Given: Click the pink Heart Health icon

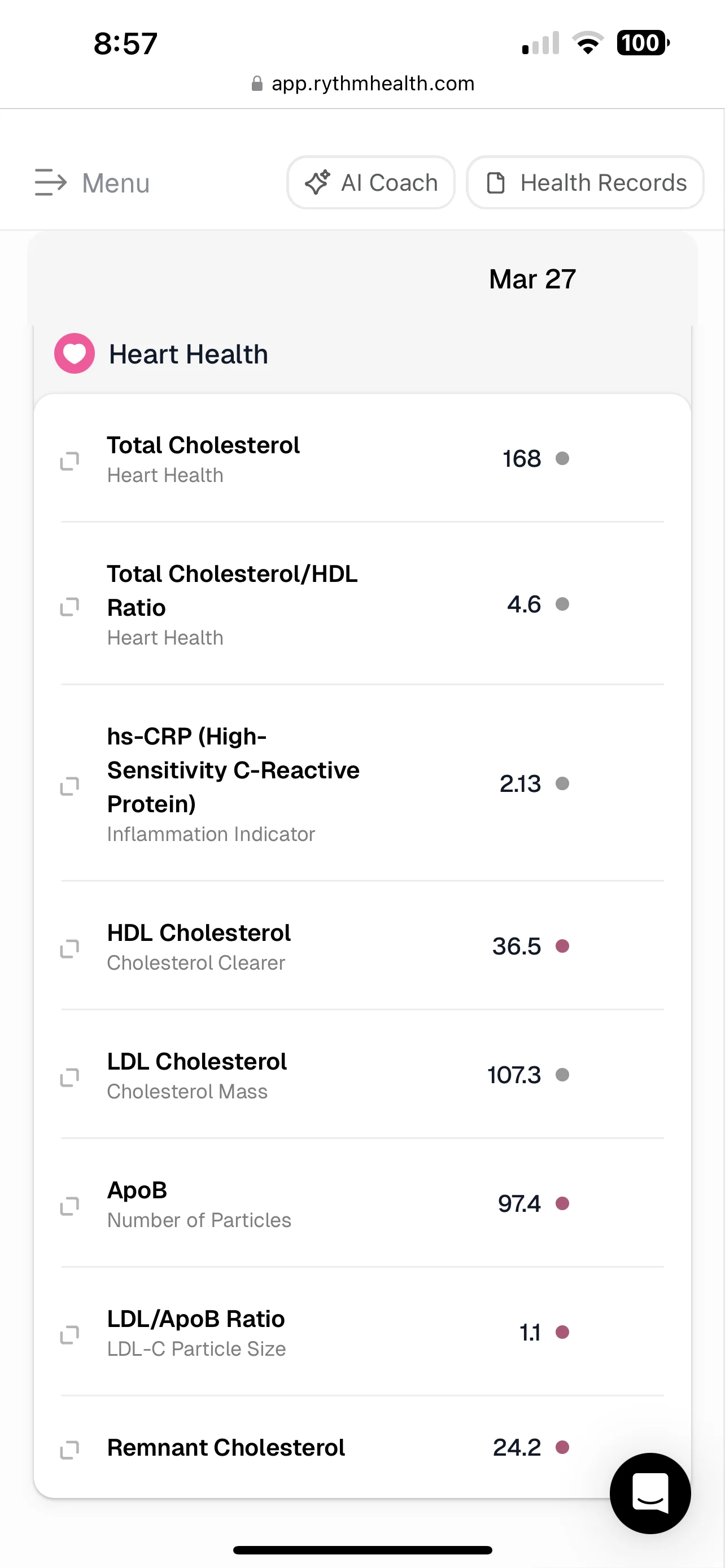Looking at the screenshot, I should pyautogui.click(x=75, y=354).
